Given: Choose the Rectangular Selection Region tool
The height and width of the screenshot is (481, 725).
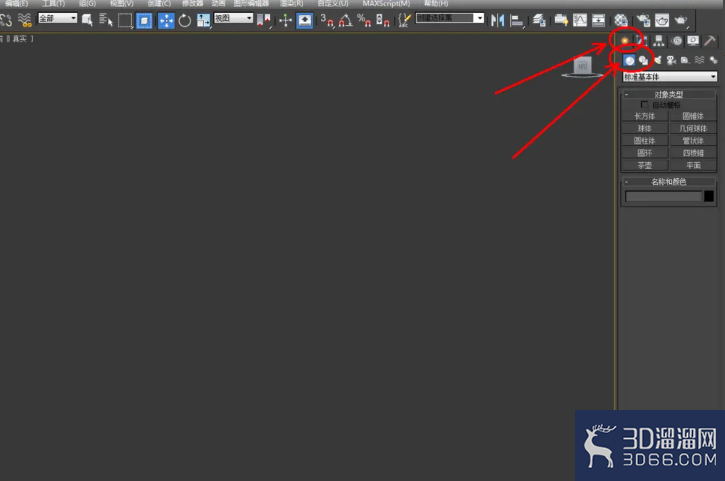Looking at the screenshot, I should 125,20.
